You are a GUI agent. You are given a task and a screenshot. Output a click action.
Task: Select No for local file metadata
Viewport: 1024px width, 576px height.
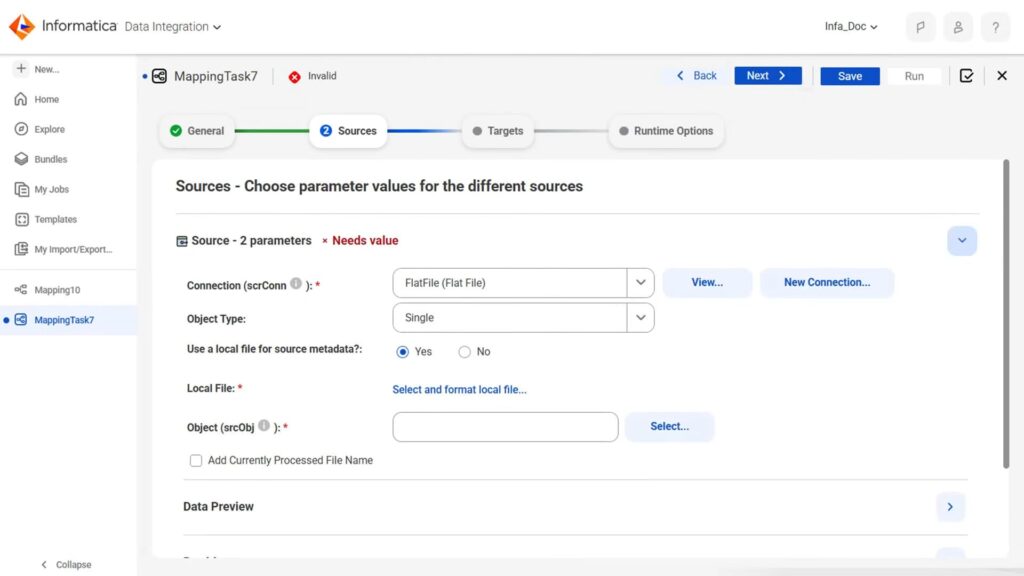pos(464,352)
